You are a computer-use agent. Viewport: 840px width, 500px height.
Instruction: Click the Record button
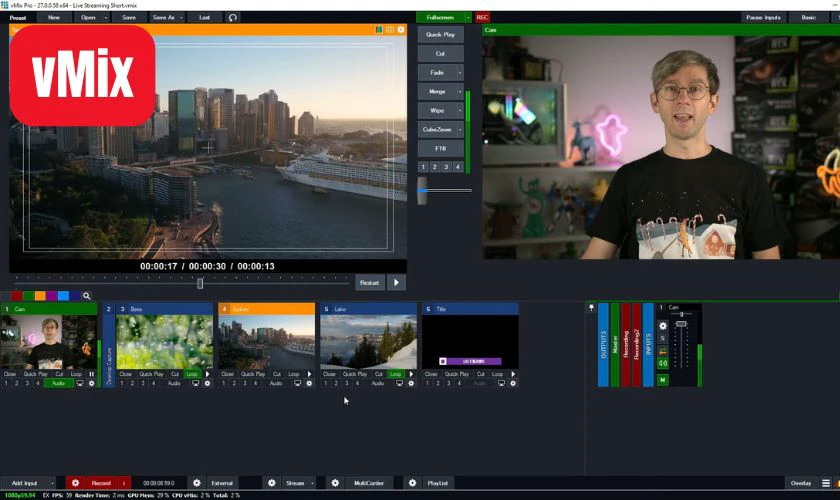[101, 483]
